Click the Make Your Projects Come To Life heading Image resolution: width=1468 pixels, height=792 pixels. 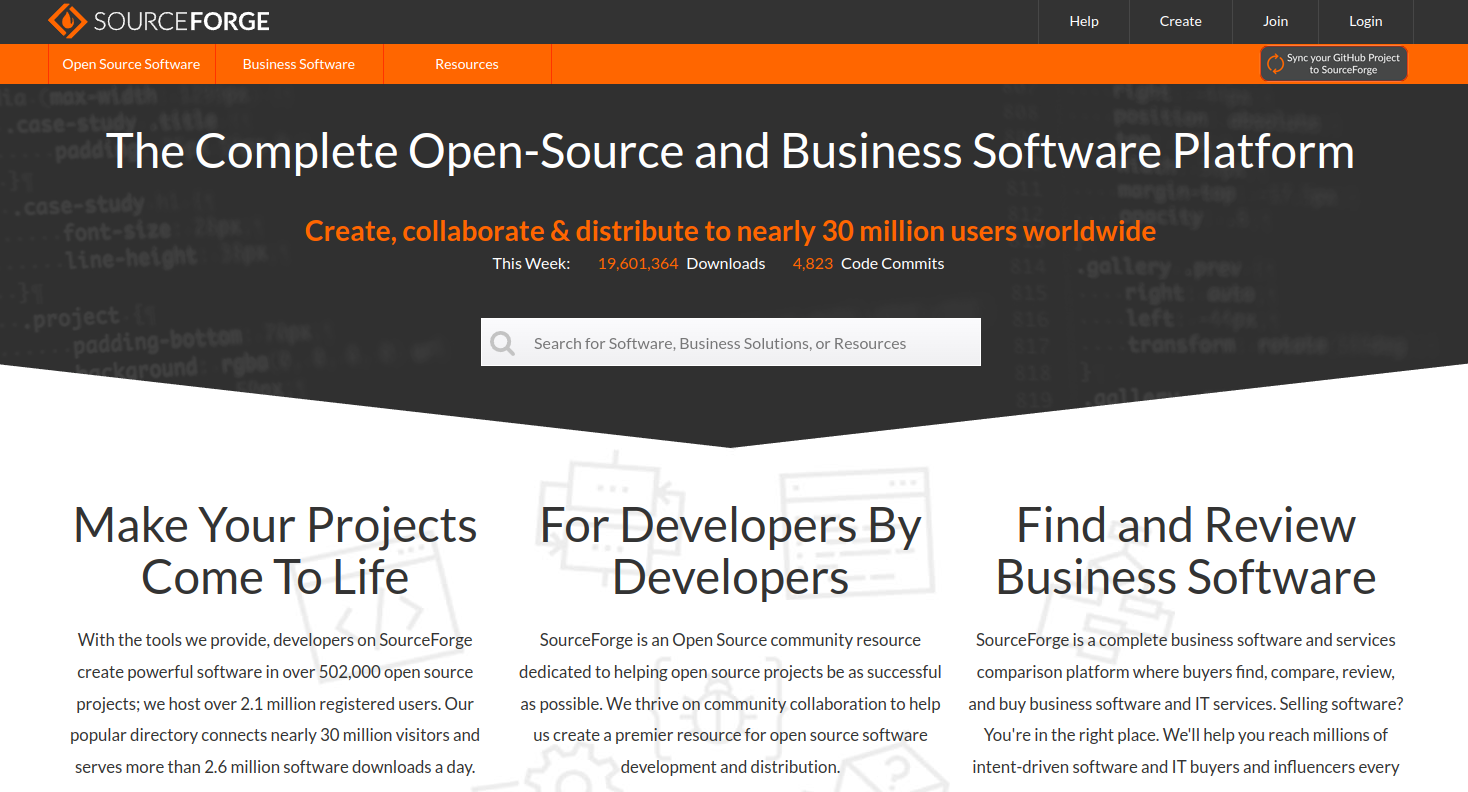pos(275,551)
